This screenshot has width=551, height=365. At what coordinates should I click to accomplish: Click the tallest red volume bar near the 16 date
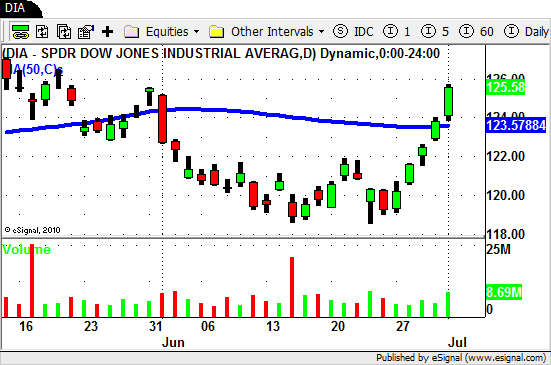pyautogui.click(x=32, y=281)
